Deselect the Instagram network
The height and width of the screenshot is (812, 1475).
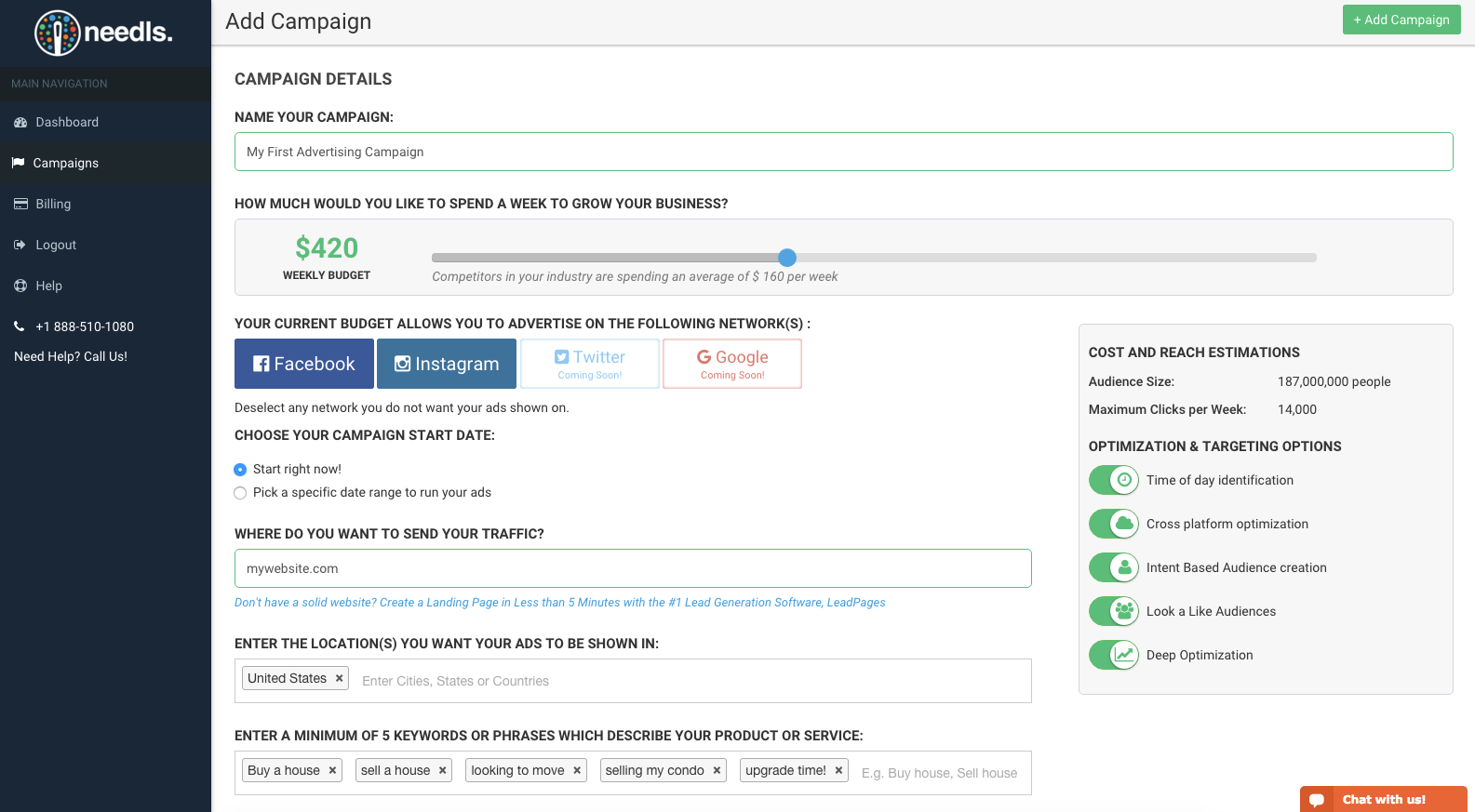tap(447, 364)
